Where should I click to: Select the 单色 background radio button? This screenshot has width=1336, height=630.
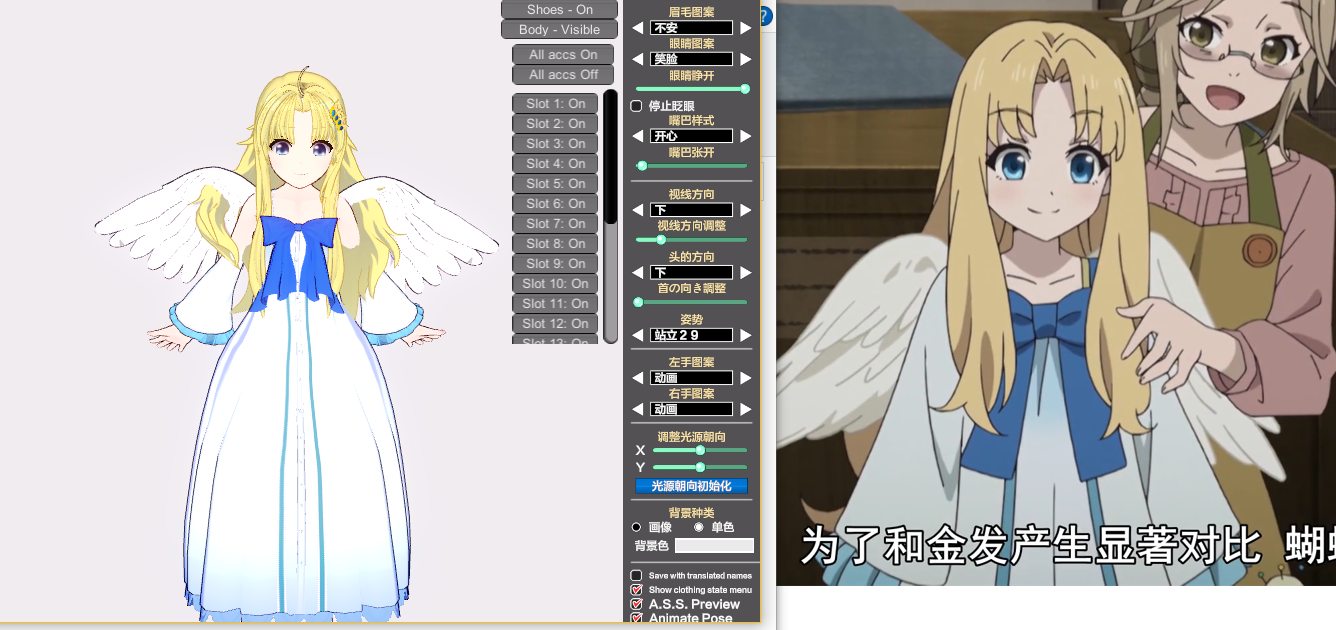coord(698,527)
